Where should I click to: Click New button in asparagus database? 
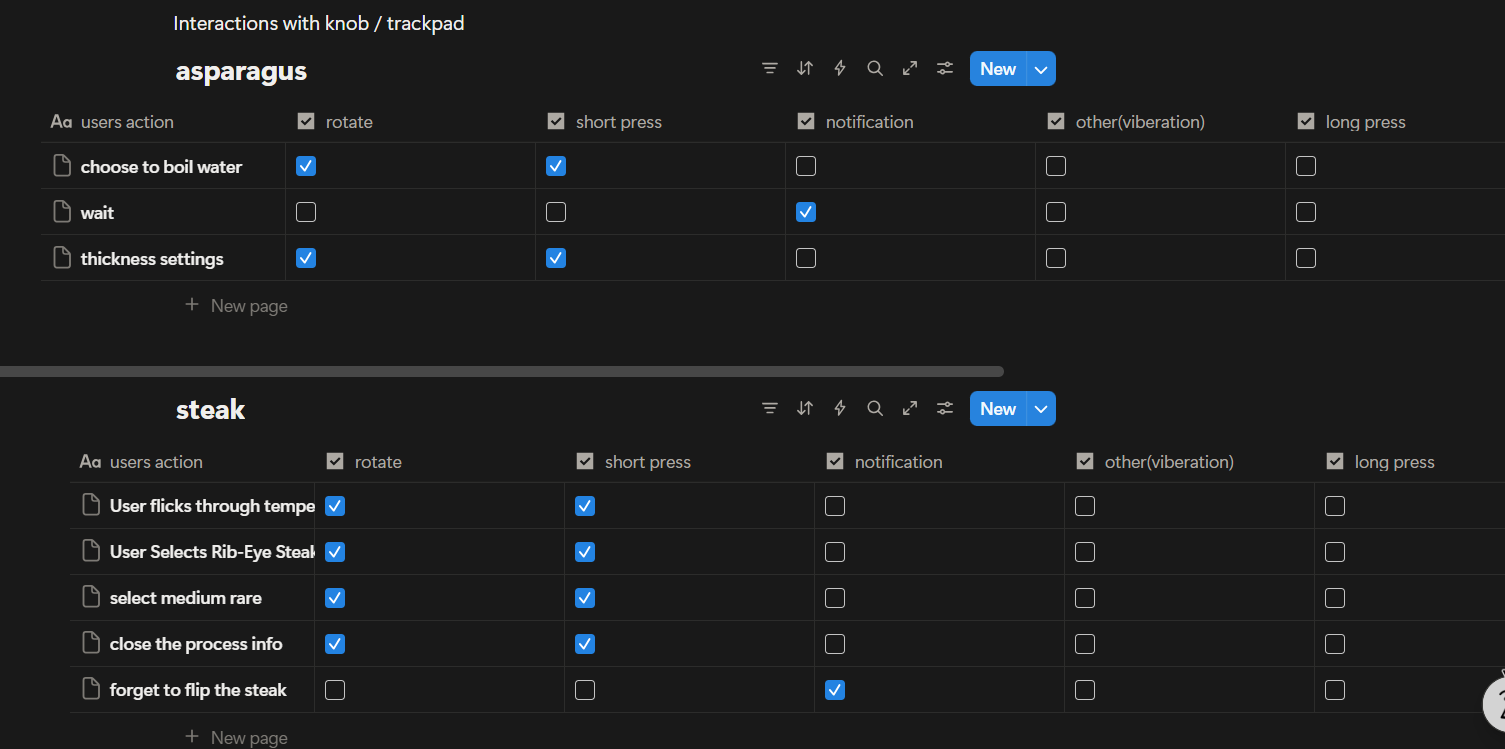[998, 69]
